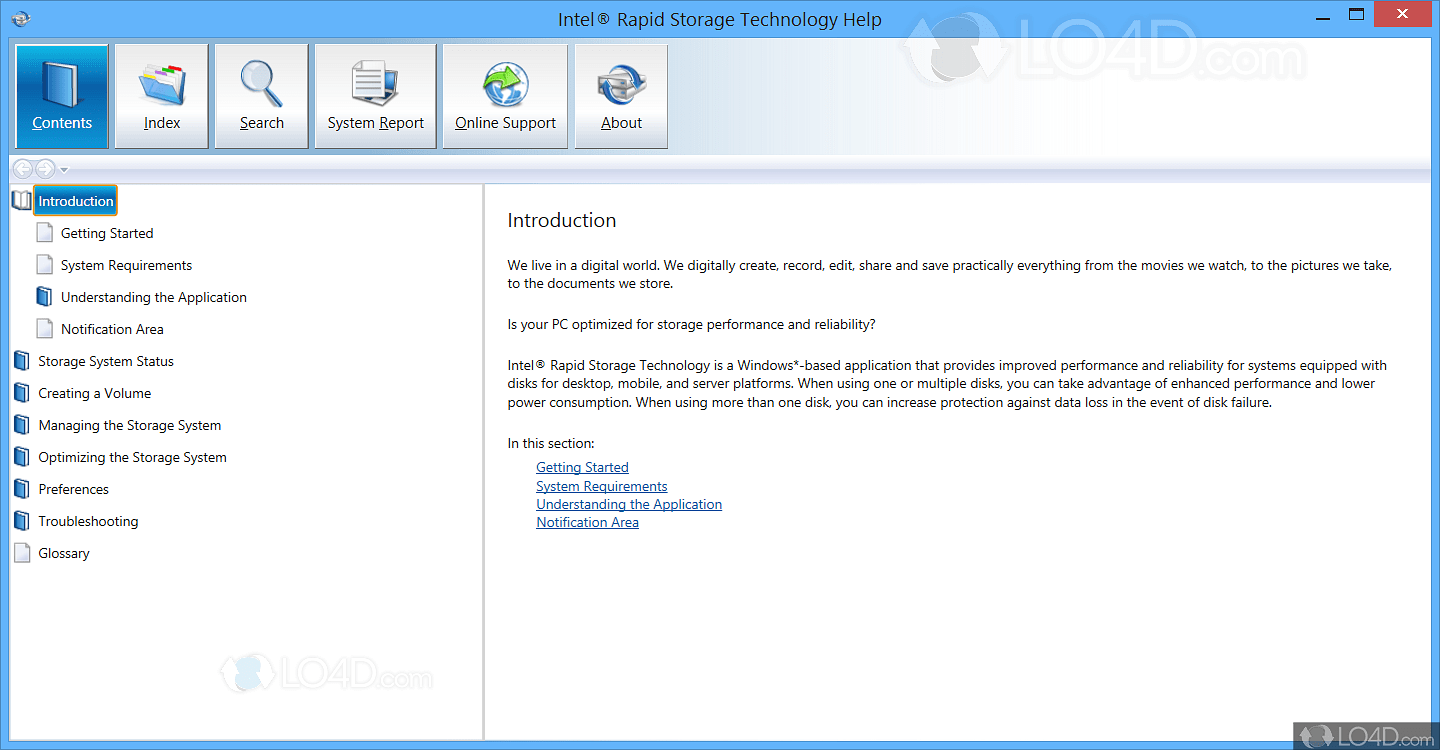The height and width of the screenshot is (750, 1440).
Task: Open System Report
Action: [x=376, y=96]
